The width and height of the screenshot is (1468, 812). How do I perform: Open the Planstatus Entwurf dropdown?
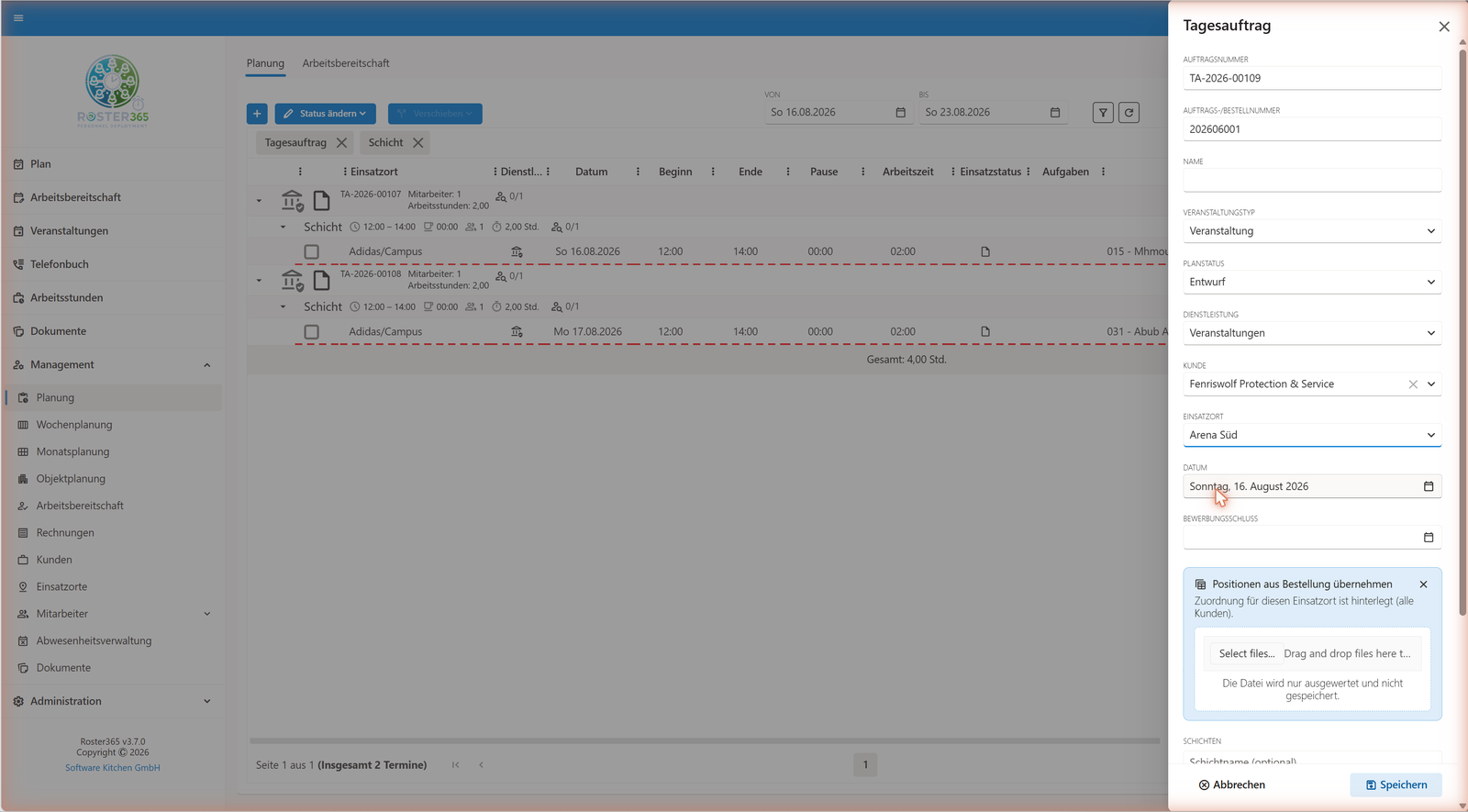pos(1312,283)
